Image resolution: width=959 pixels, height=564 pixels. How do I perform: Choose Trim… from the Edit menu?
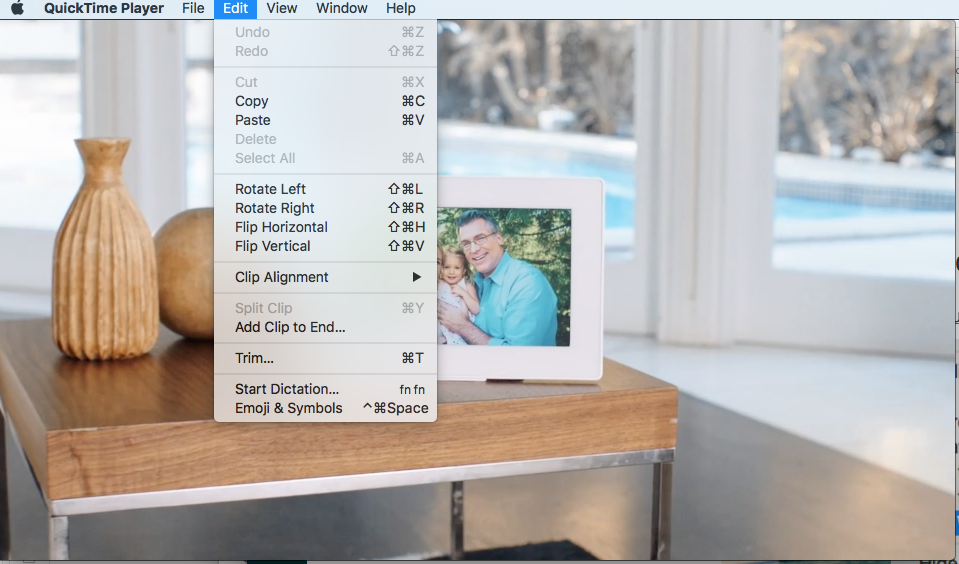[325, 358]
